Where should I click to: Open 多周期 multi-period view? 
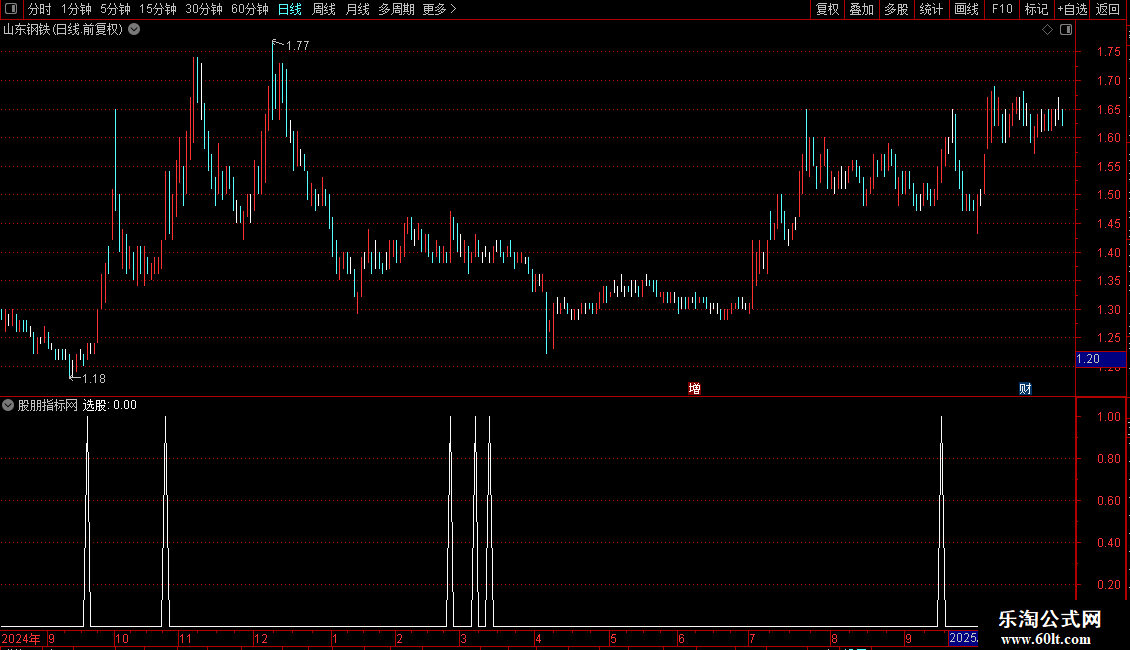pyautogui.click(x=396, y=9)
